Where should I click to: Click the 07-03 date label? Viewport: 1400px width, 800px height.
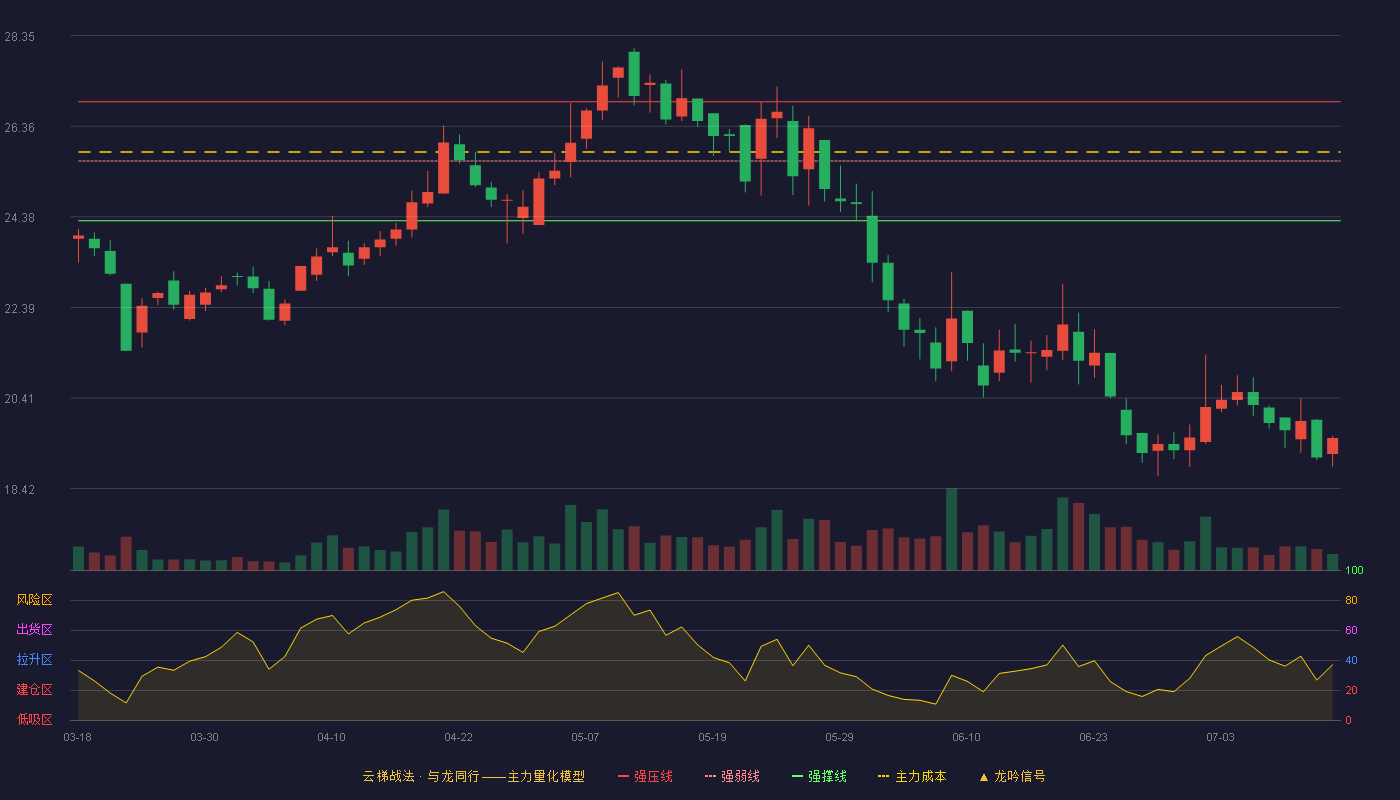click(1220, 737)
